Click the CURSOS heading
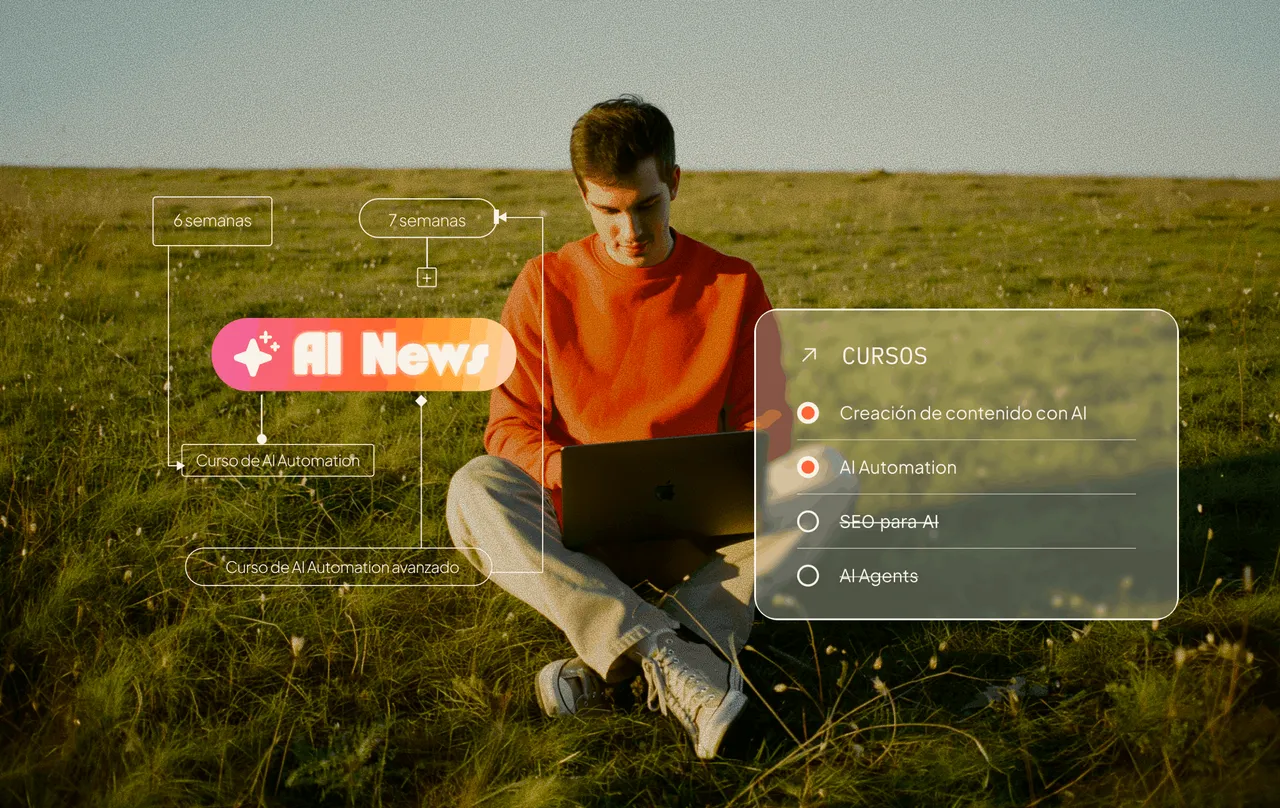The height and width of the screenshot is (808, 1280). [x=884, y=356]
